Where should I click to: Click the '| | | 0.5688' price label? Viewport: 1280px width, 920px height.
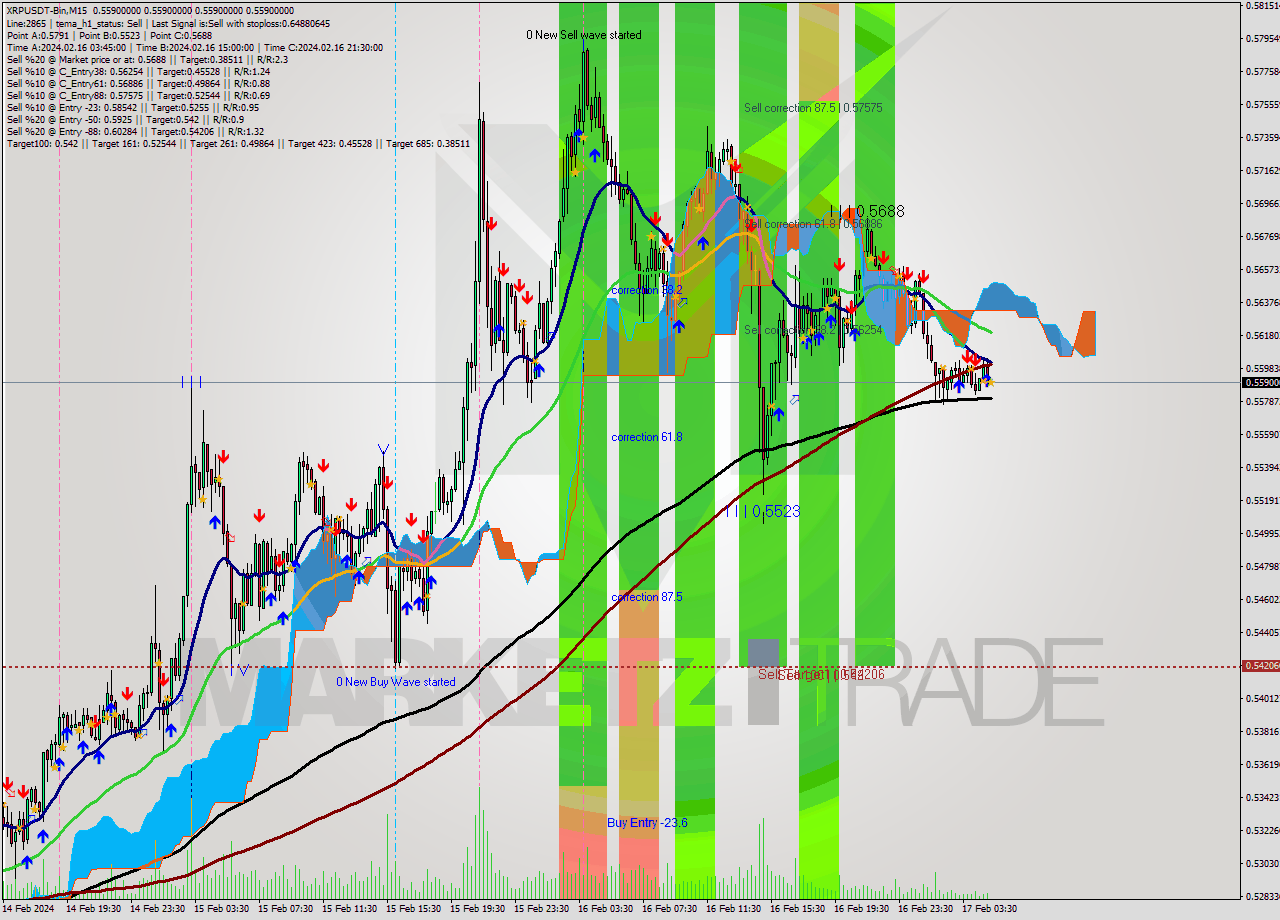coord(868,211)
